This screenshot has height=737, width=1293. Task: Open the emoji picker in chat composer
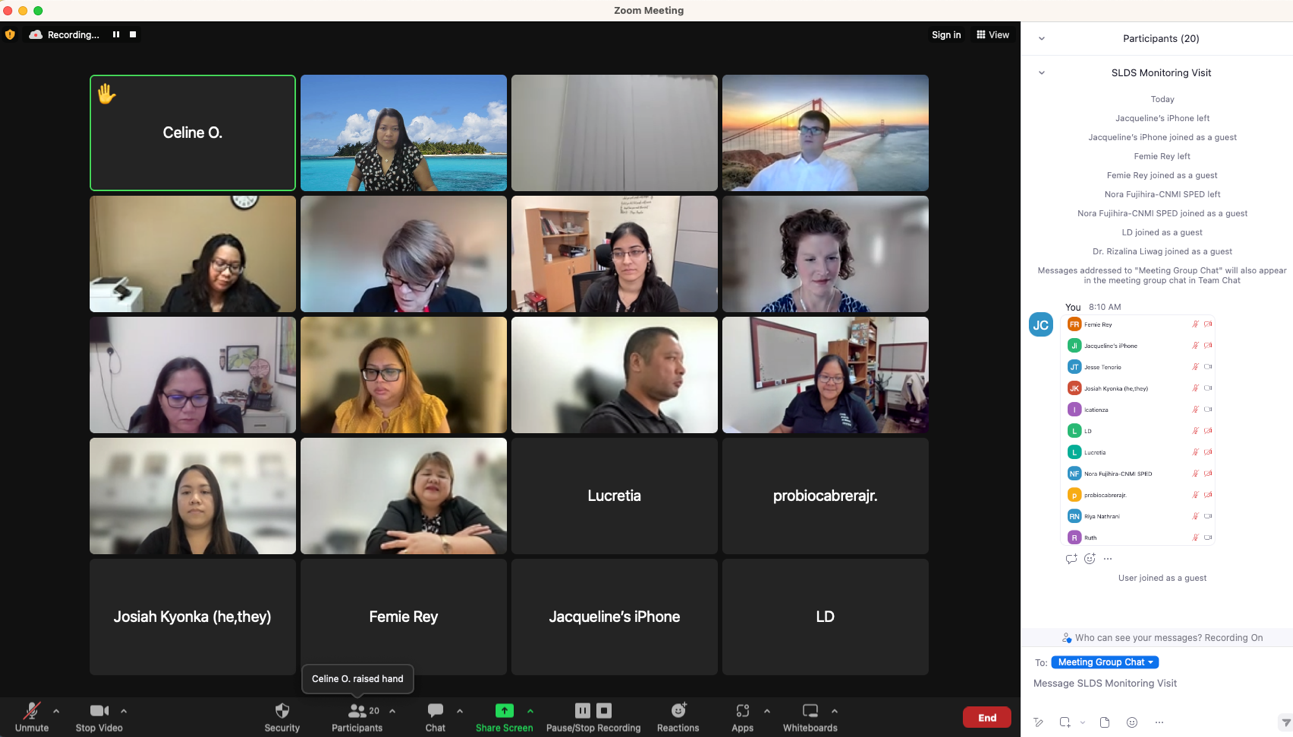(1132, 722)
